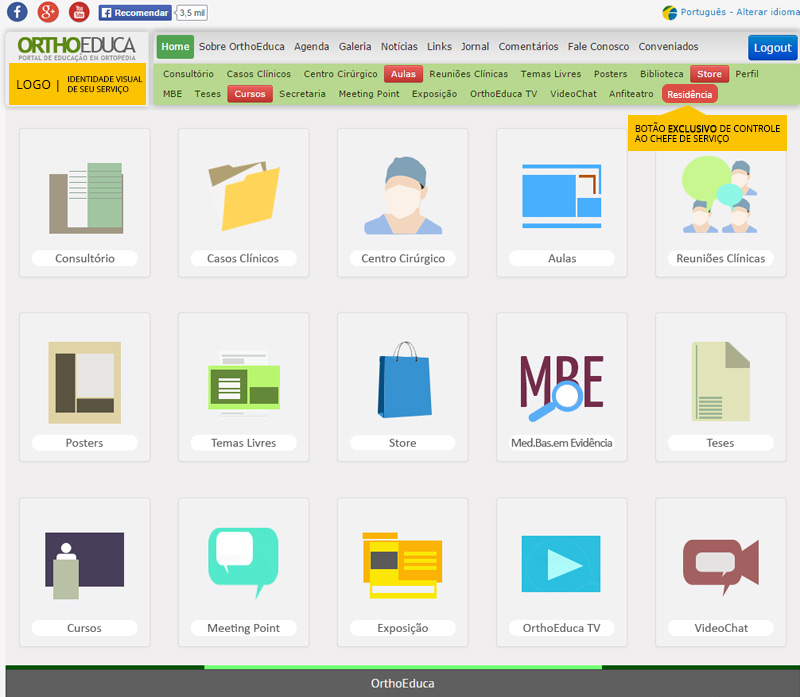Open Jornal in top menu

click(475, 46)
